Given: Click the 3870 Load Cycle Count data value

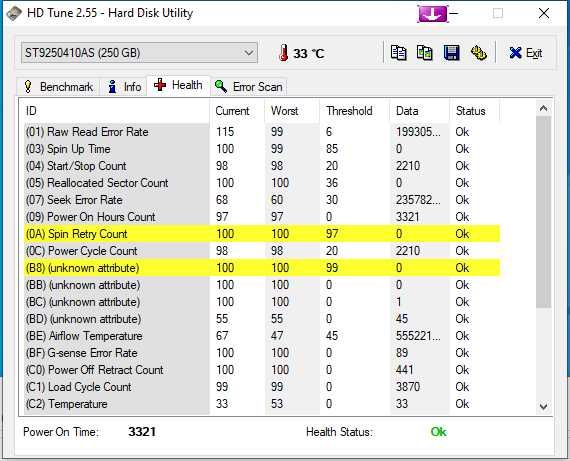Looking at the screenshot, I should click(408, 387).
